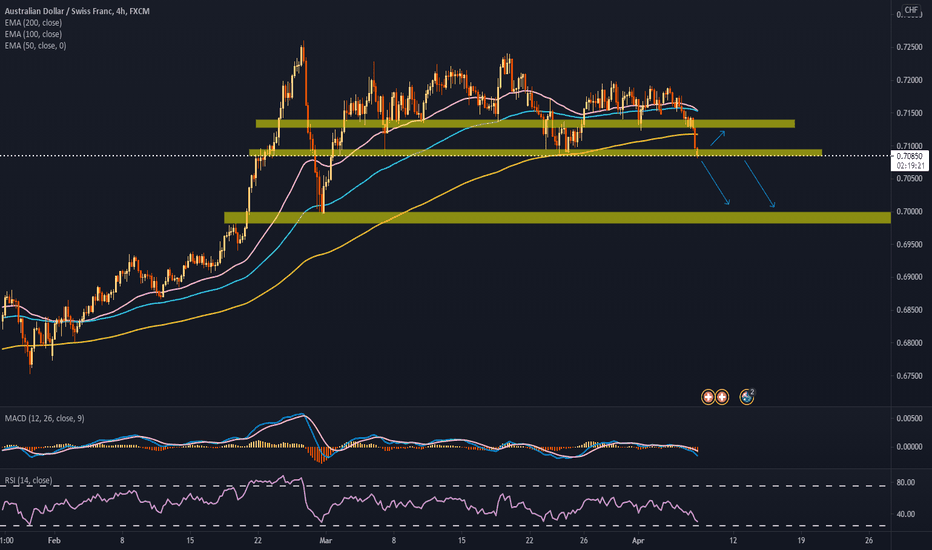The height and width of the screenshot is (550, 932).
Task: Click the 0.70000 price scale label
Action: tap(909, 212)
